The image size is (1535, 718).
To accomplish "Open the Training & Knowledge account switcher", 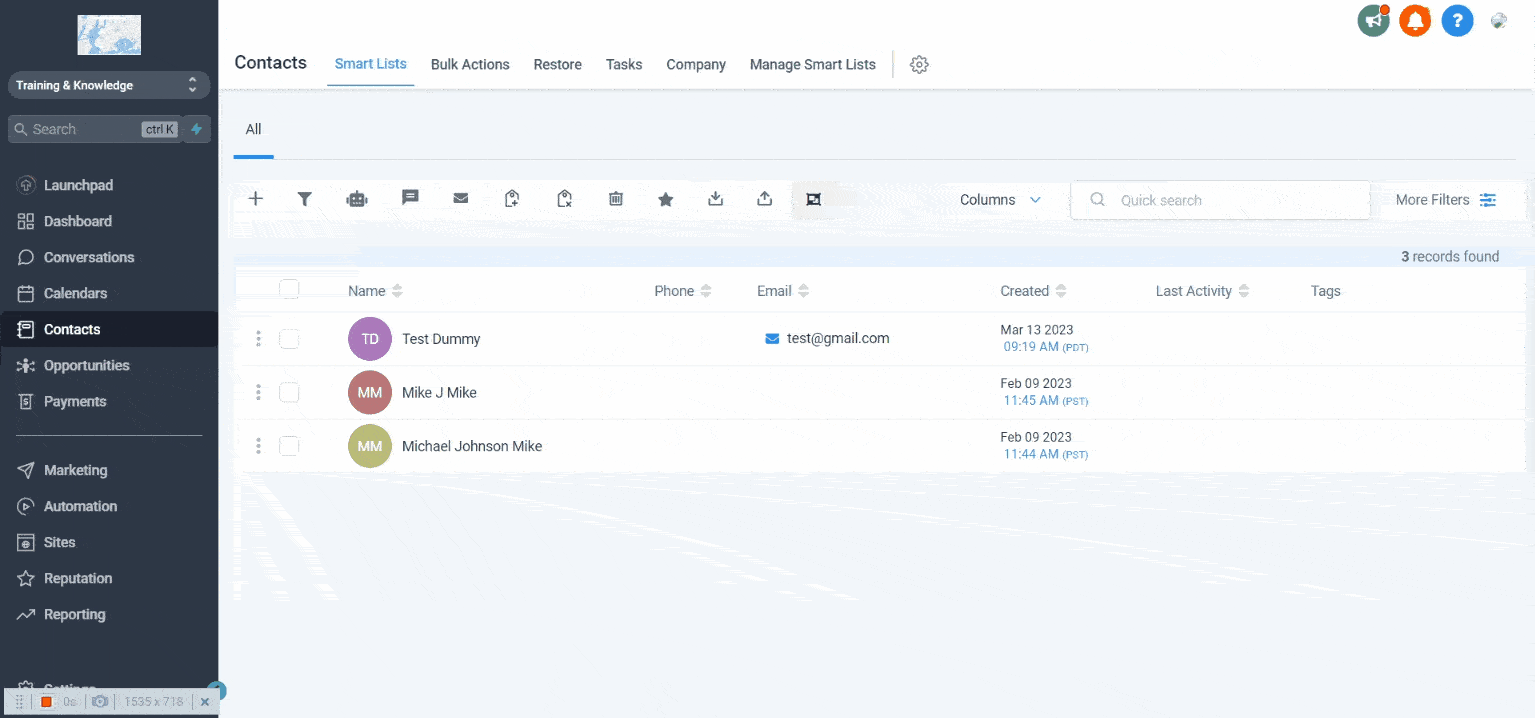I will coord(109,85).
